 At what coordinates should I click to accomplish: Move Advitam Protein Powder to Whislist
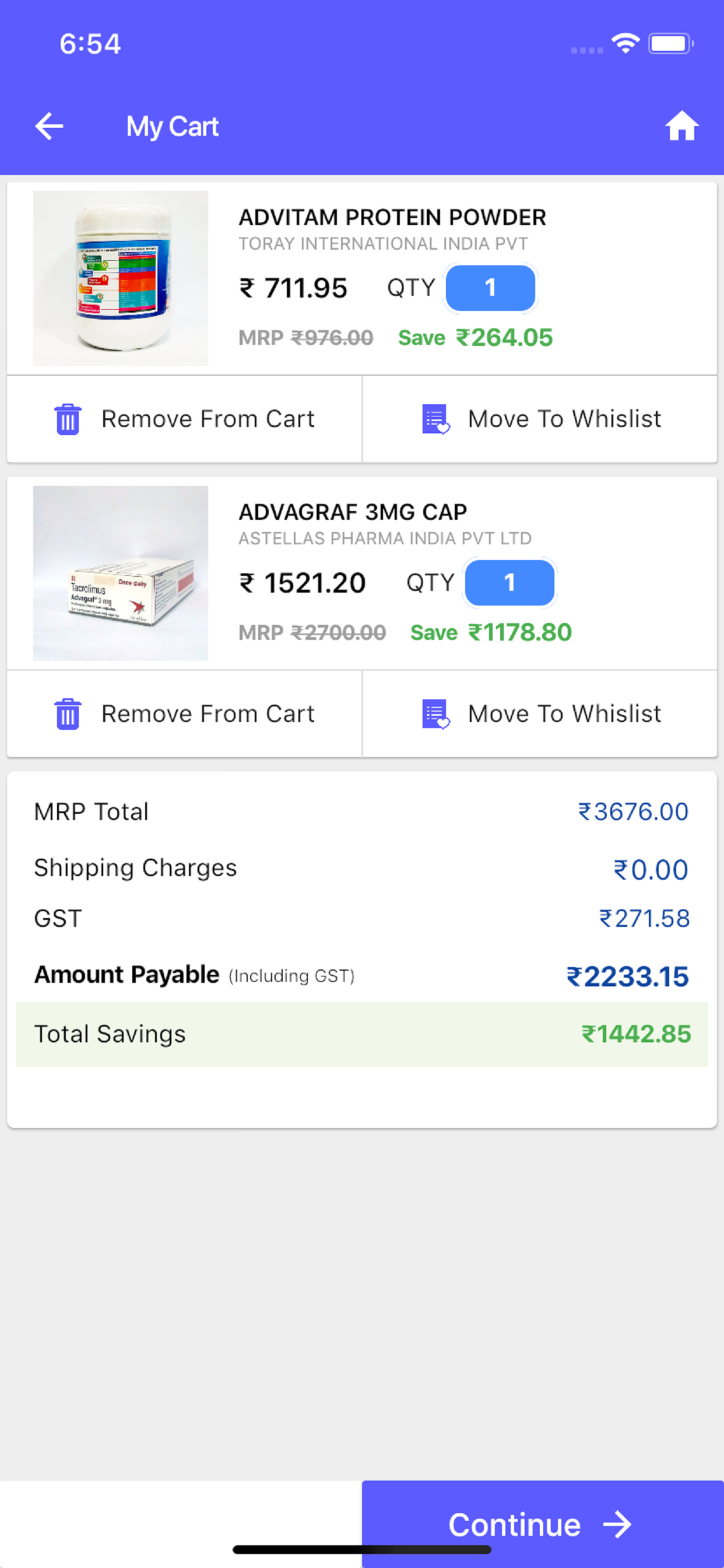pyautogui.click(x=540, y=419)
